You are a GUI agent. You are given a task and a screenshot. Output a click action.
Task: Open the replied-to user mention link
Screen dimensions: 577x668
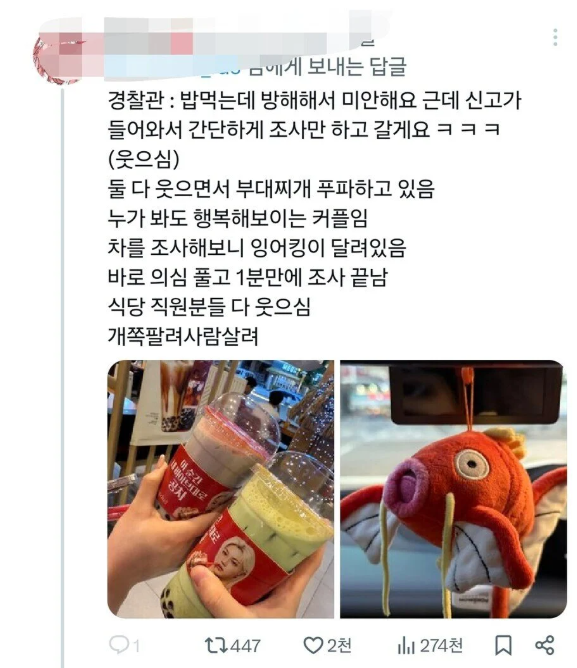(x=175, y=67)
